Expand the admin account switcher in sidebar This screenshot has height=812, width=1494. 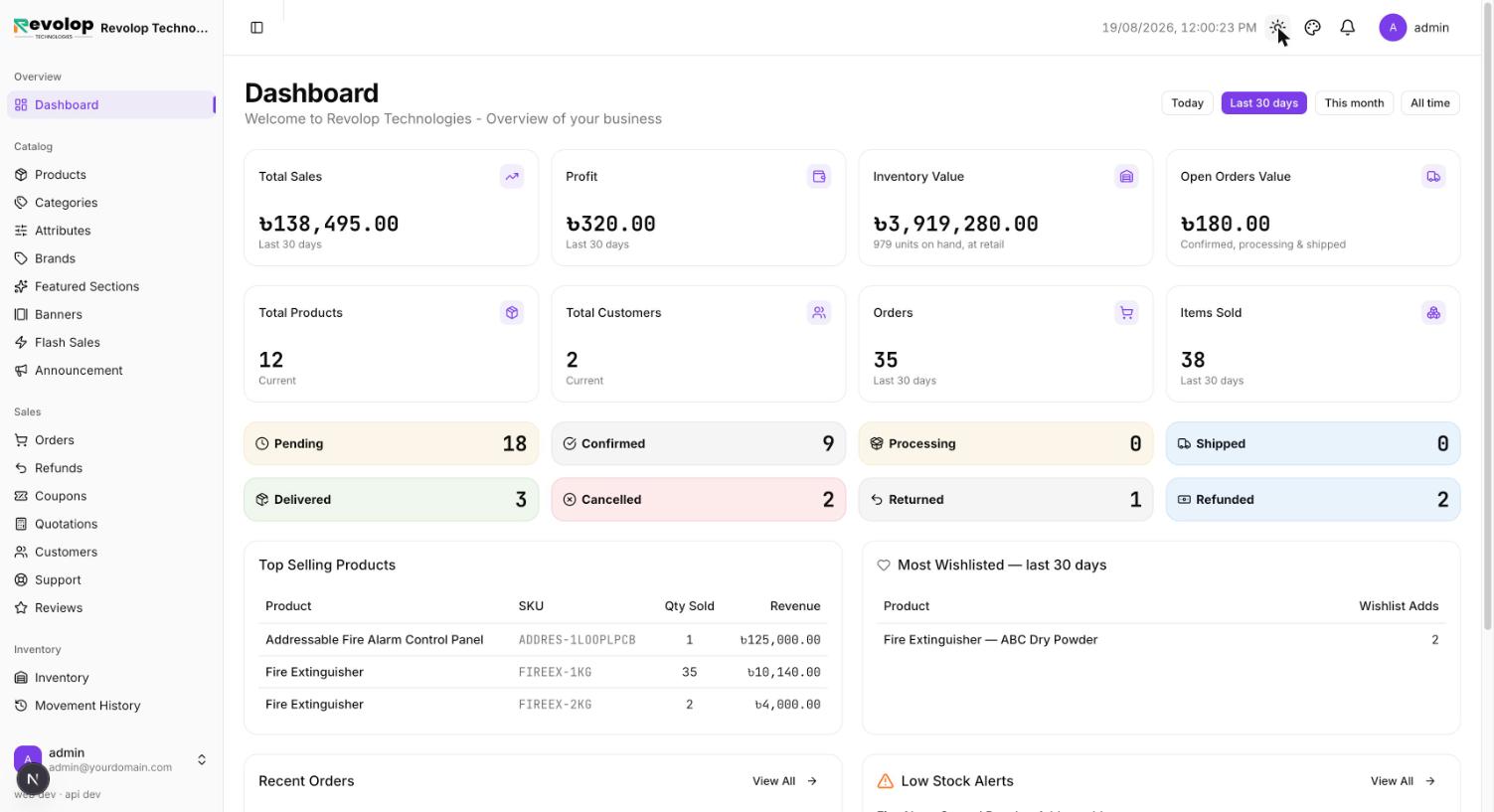(111, 759)
